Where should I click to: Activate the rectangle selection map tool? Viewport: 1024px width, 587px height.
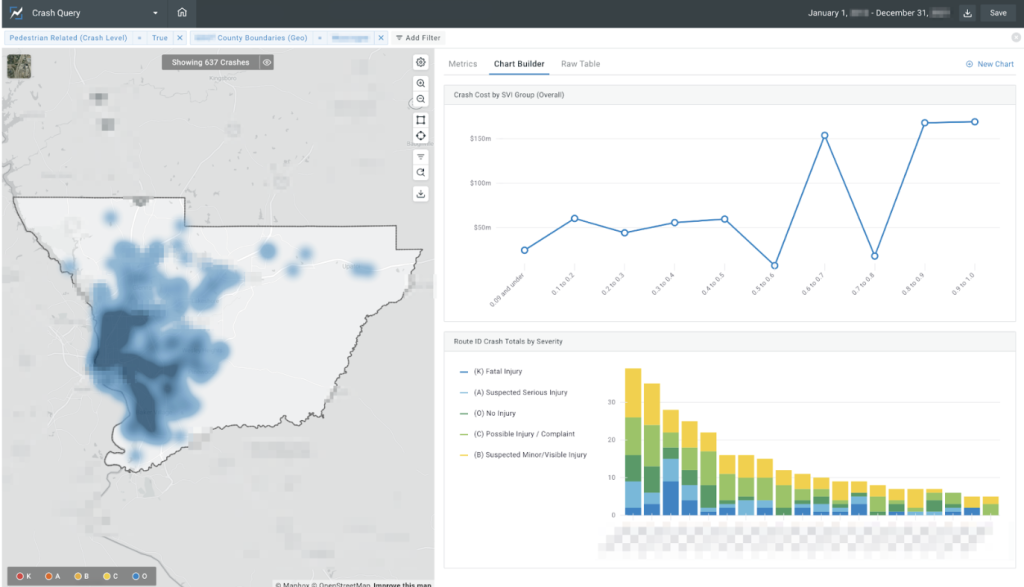[x=421, y=120]
